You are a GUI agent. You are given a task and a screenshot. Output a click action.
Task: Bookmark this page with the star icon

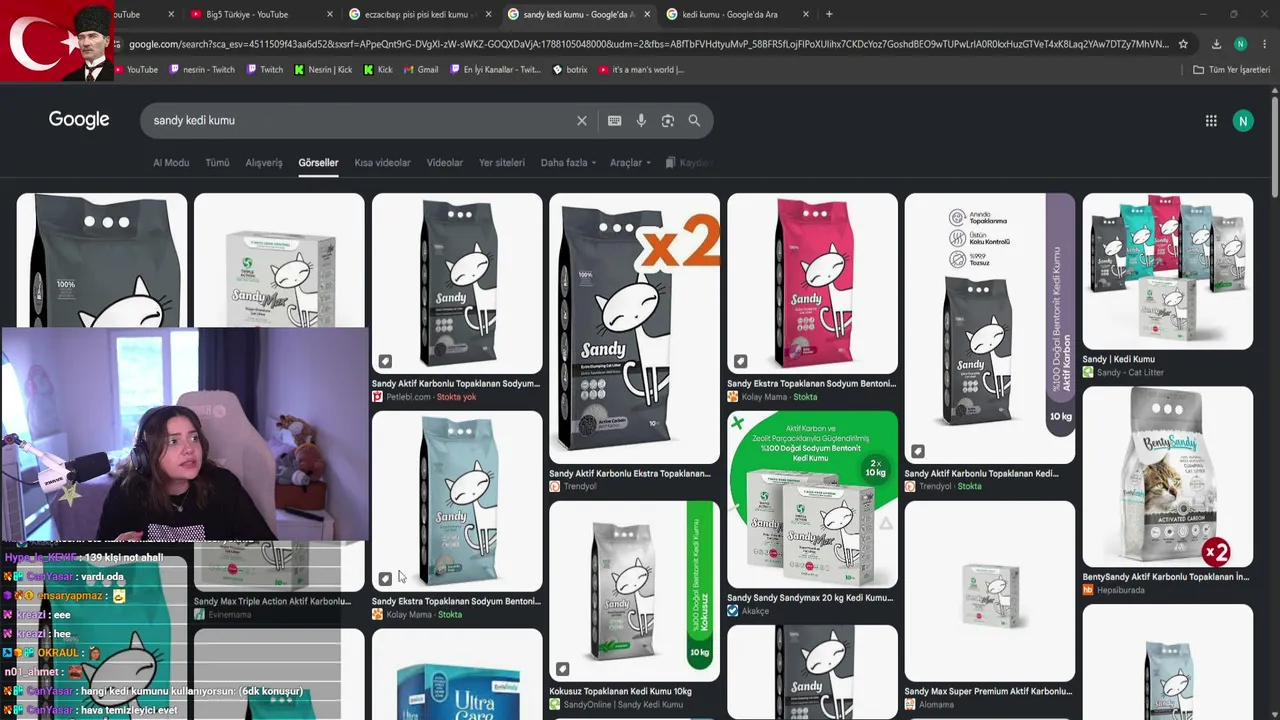(x=1183, y=44)
